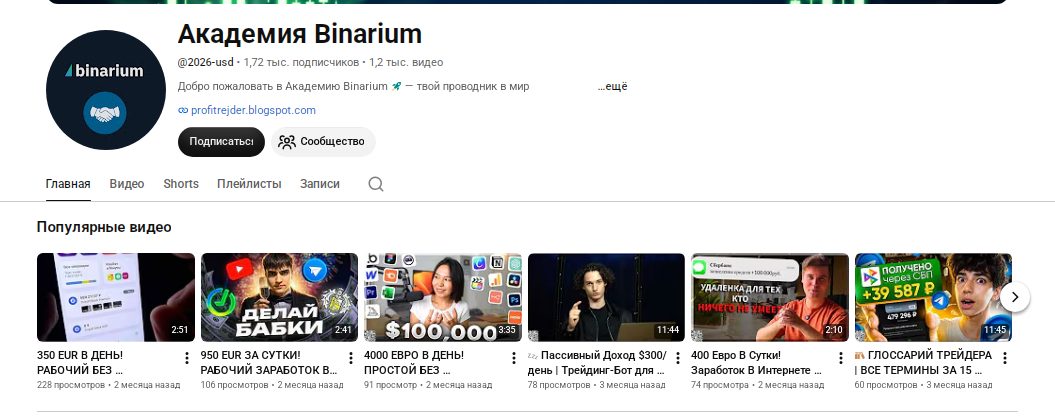Open options menu for '950 EUR ЗА СУТКИ!' video
Image resolution: width=1055 pixels, height=419 pixels.
click(x=351, y=358)
